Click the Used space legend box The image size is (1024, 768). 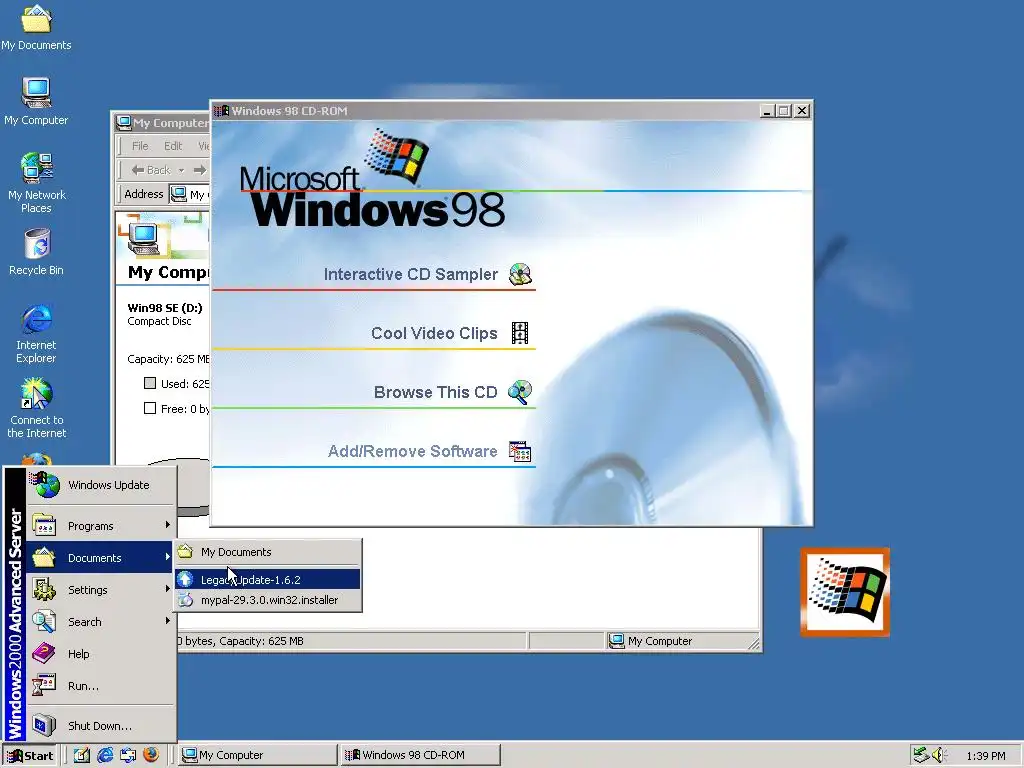[x=150, y=383]
